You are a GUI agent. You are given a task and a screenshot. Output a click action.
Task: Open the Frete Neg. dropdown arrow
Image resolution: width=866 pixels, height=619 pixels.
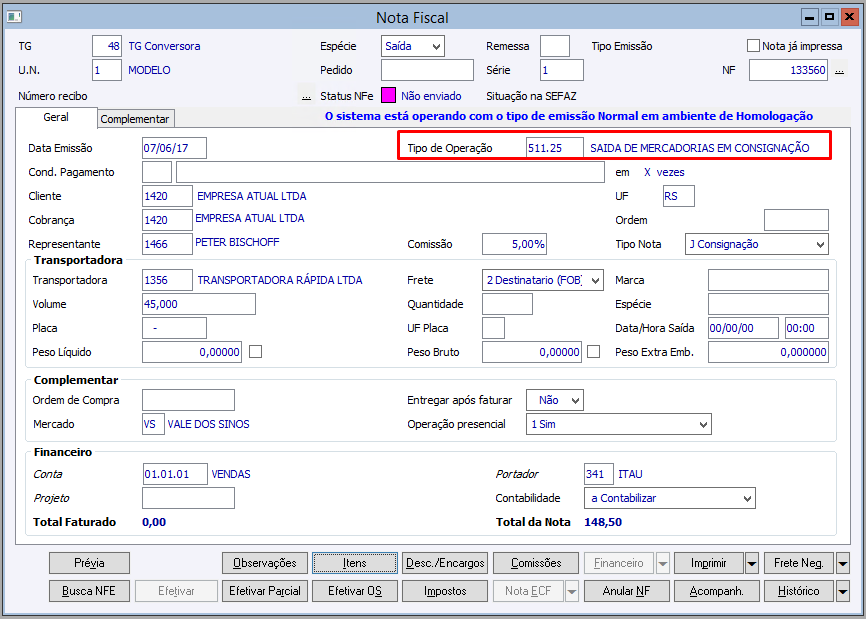click(x=843, y=563)
